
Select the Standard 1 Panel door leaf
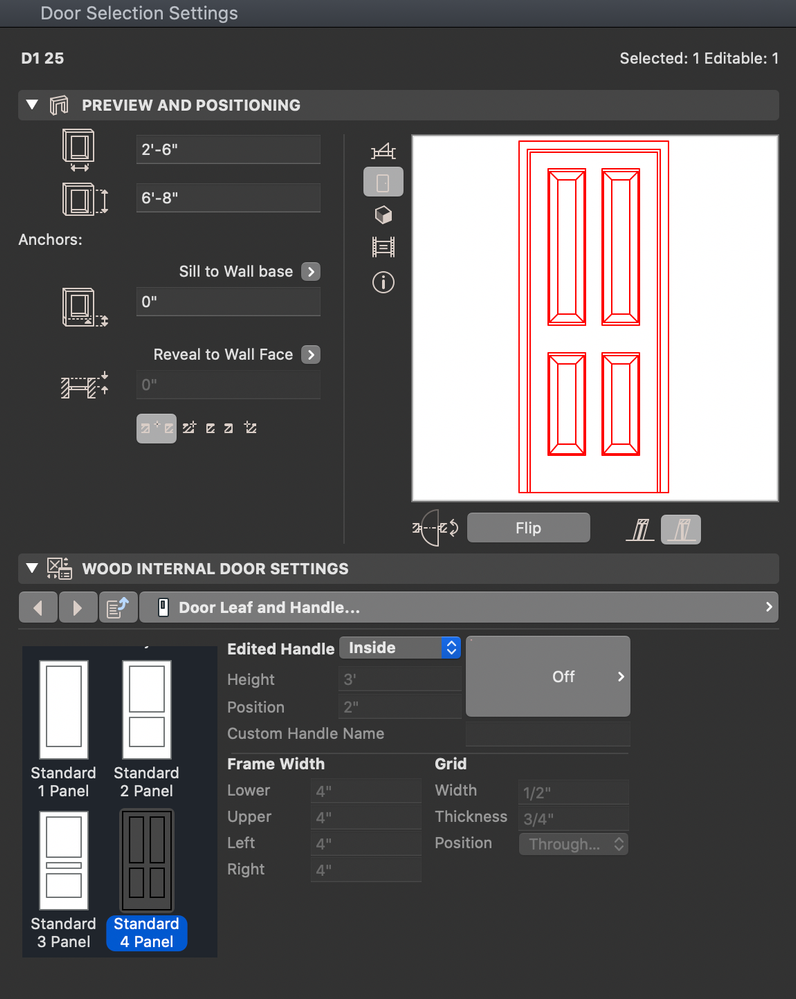[x=64, y=729]
